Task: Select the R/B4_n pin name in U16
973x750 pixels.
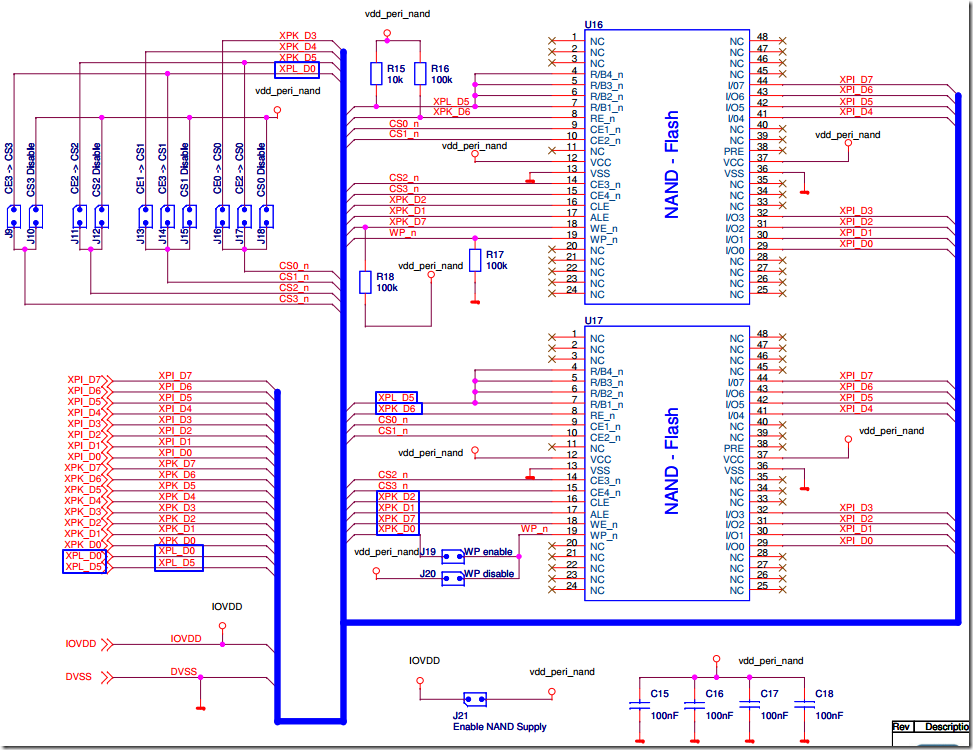Action: (606, 75)
